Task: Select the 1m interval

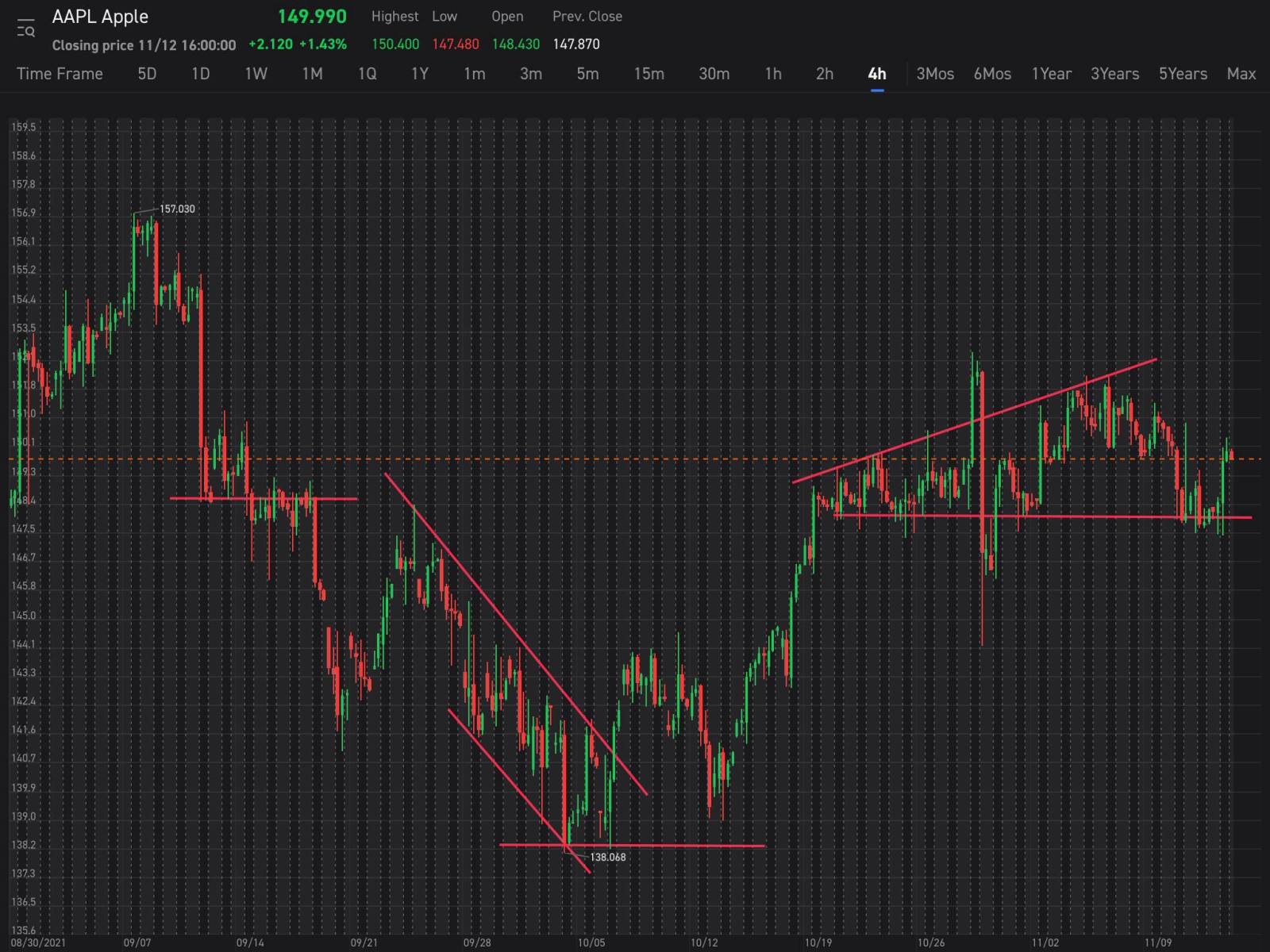Action: [475, 74]
